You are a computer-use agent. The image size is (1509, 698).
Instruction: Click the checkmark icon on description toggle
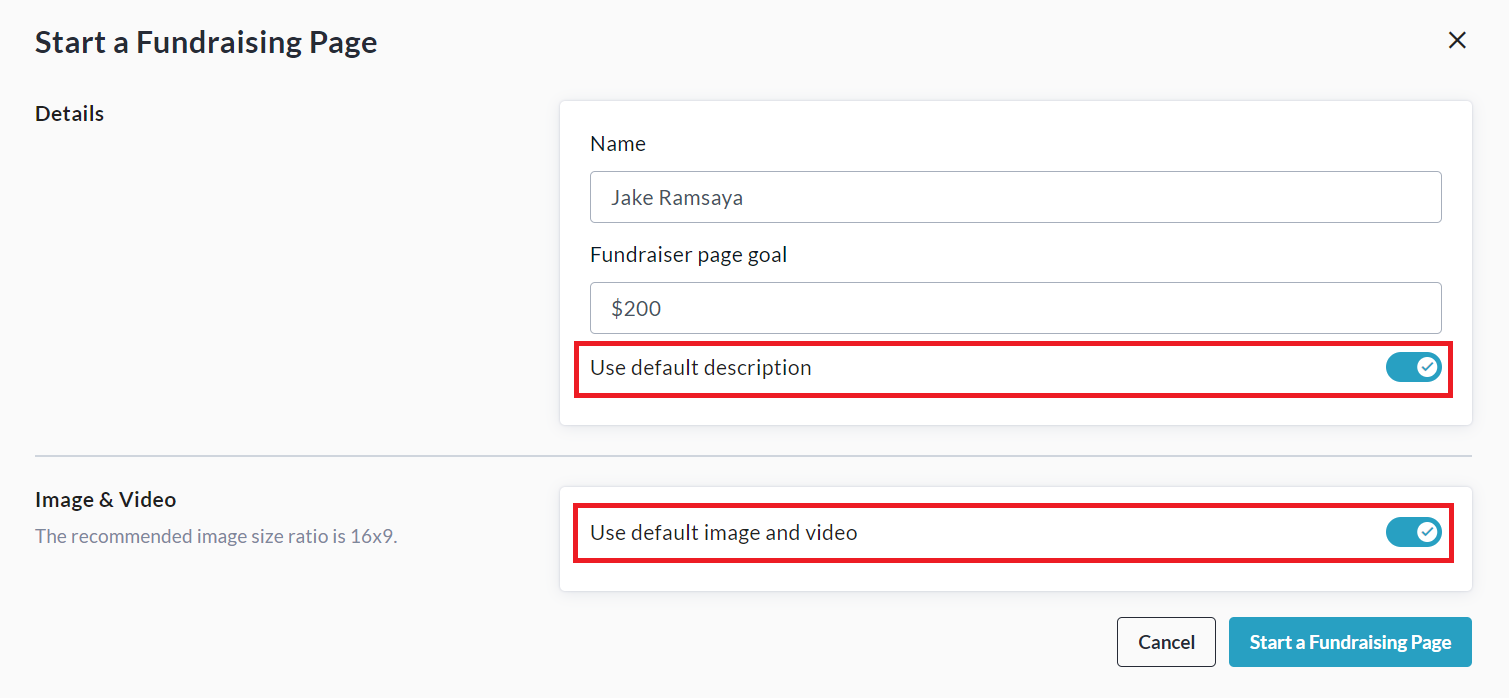(x=1427, y=368)
